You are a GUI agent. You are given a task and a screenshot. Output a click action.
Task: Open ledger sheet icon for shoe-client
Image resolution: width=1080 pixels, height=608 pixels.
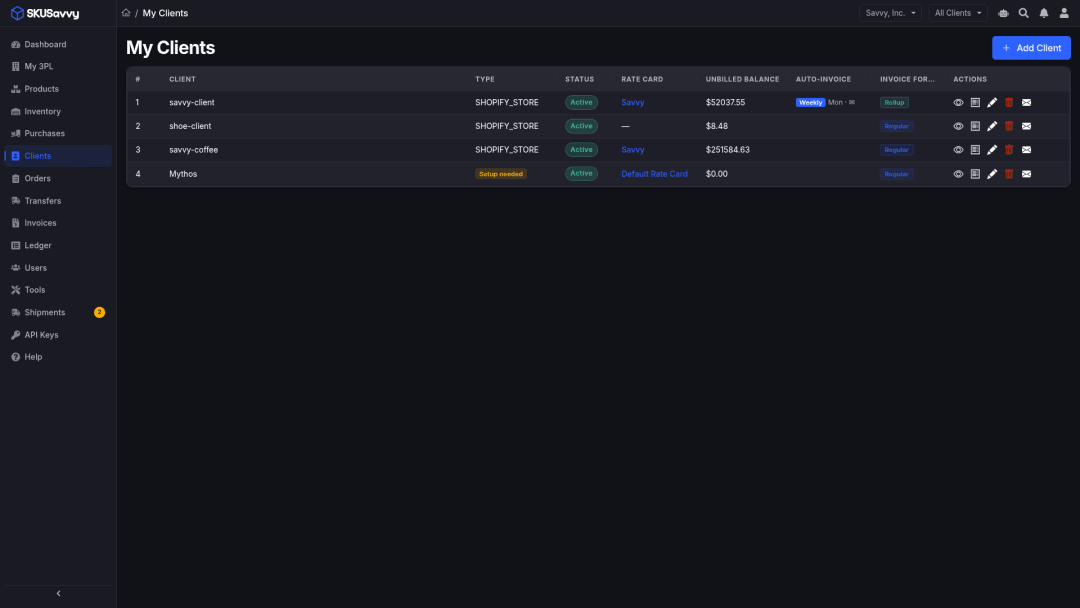(975, 126)
